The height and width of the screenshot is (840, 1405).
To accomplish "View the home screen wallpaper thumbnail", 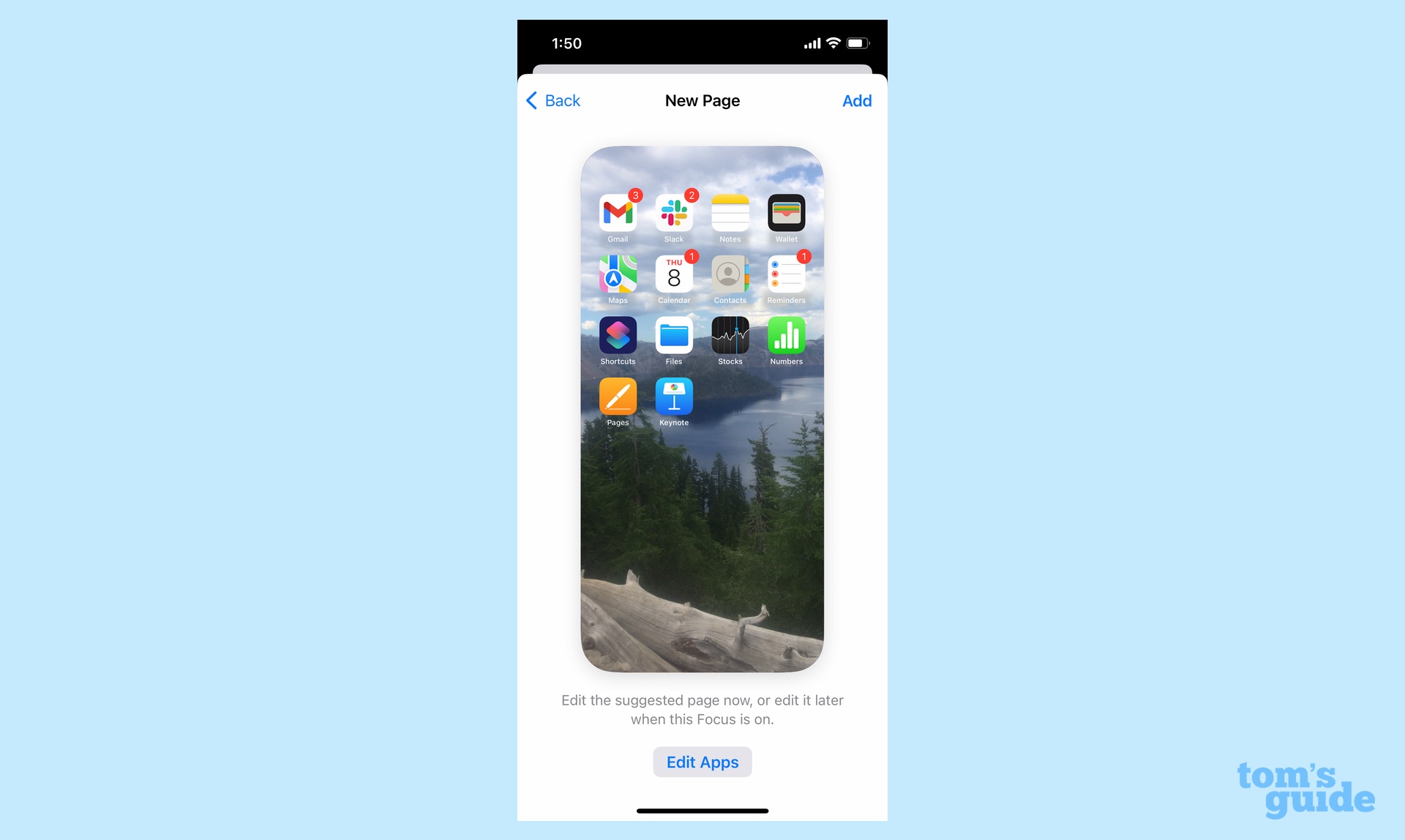I will pyautogui.click(x=702, y=408).
